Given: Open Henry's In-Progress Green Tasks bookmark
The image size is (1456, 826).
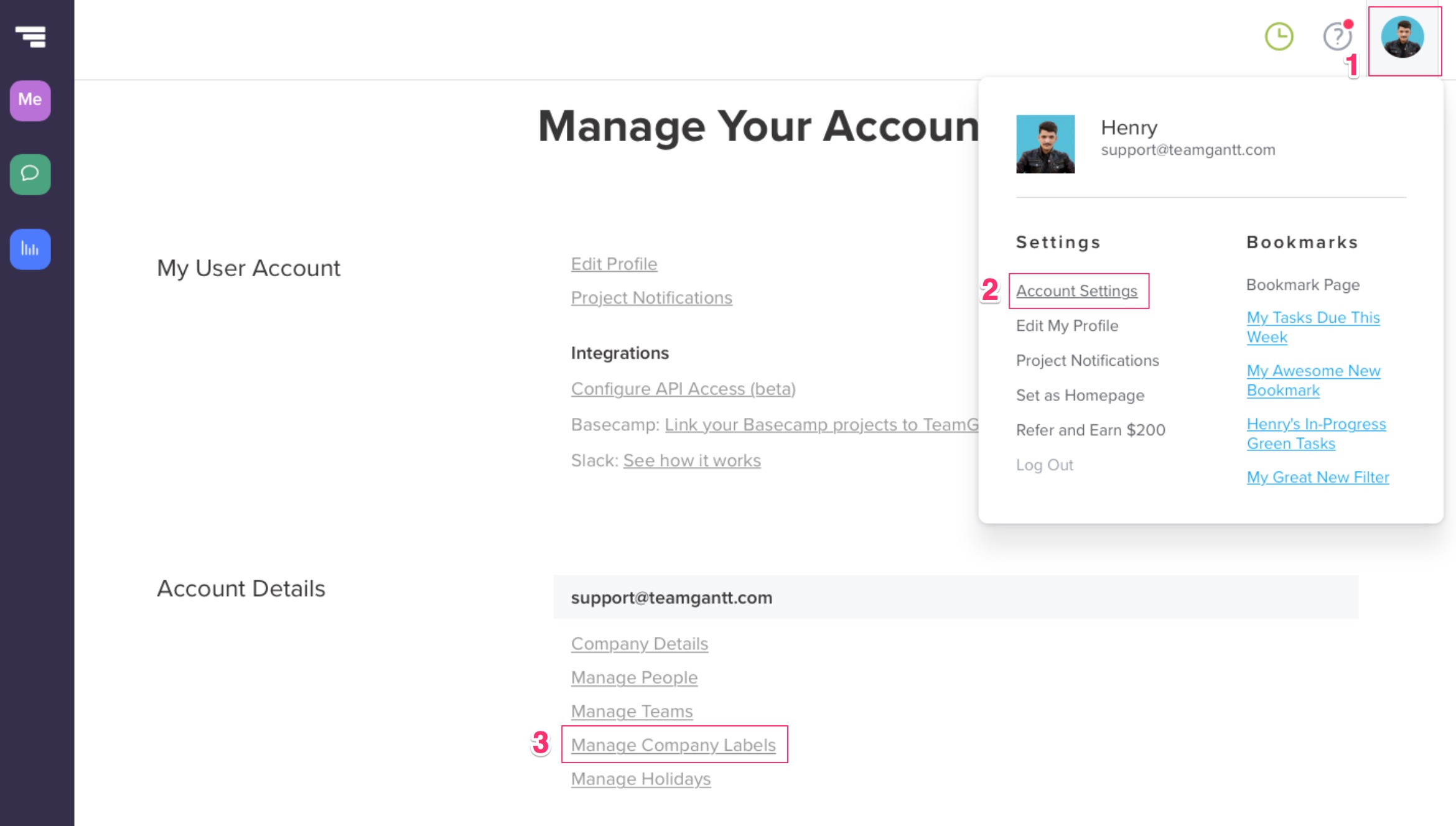Looking at the screenshot, I should point(1315,433).
